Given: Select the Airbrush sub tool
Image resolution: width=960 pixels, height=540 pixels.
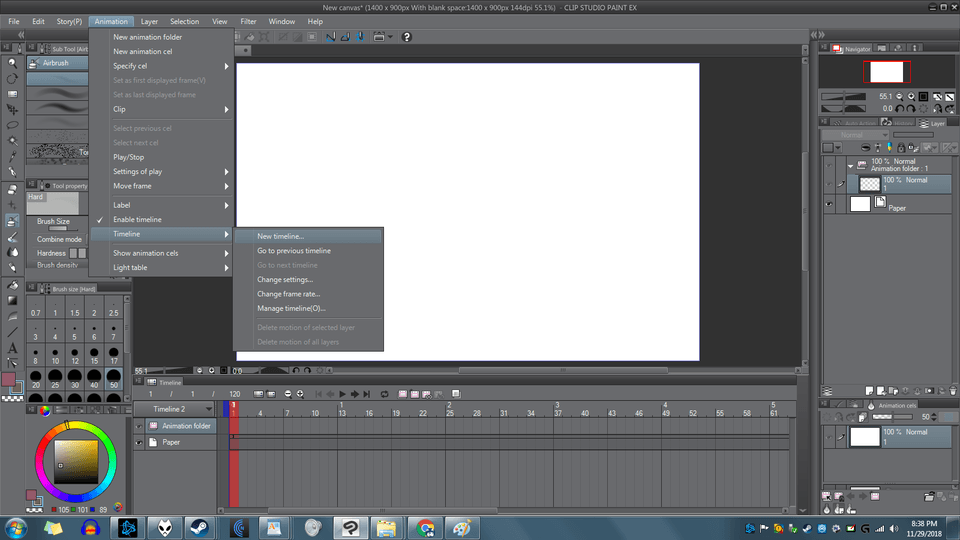Looking at the screenshot, I should click(55, 62).
